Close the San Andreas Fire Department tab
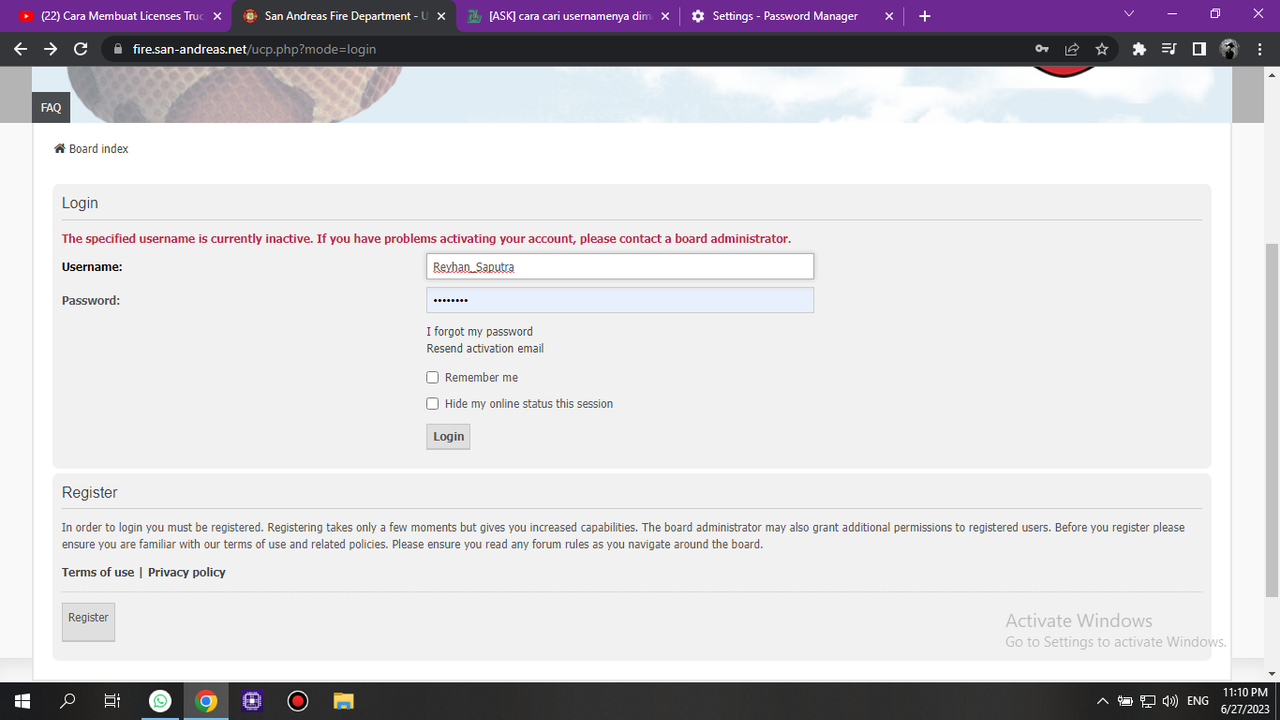The height and width of the screenshot is (720, 1280). [x=441, y=16]
